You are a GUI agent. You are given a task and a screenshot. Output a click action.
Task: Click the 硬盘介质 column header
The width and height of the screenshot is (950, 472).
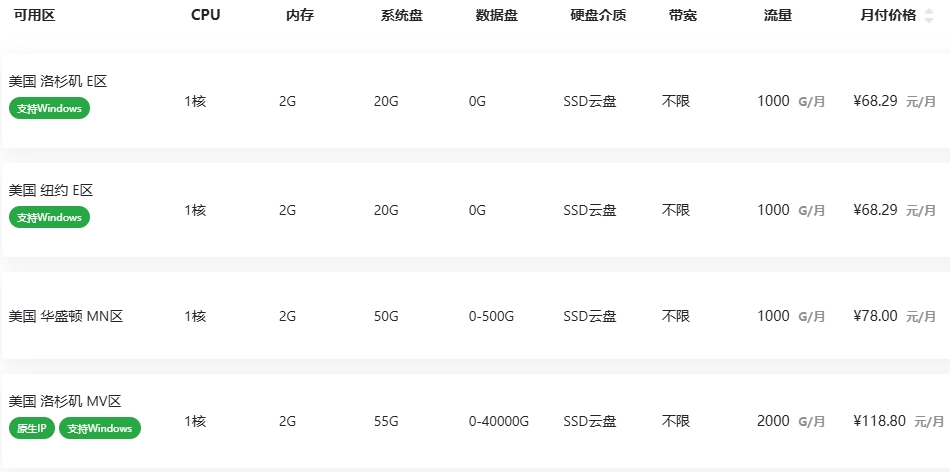tap(598, 16)
